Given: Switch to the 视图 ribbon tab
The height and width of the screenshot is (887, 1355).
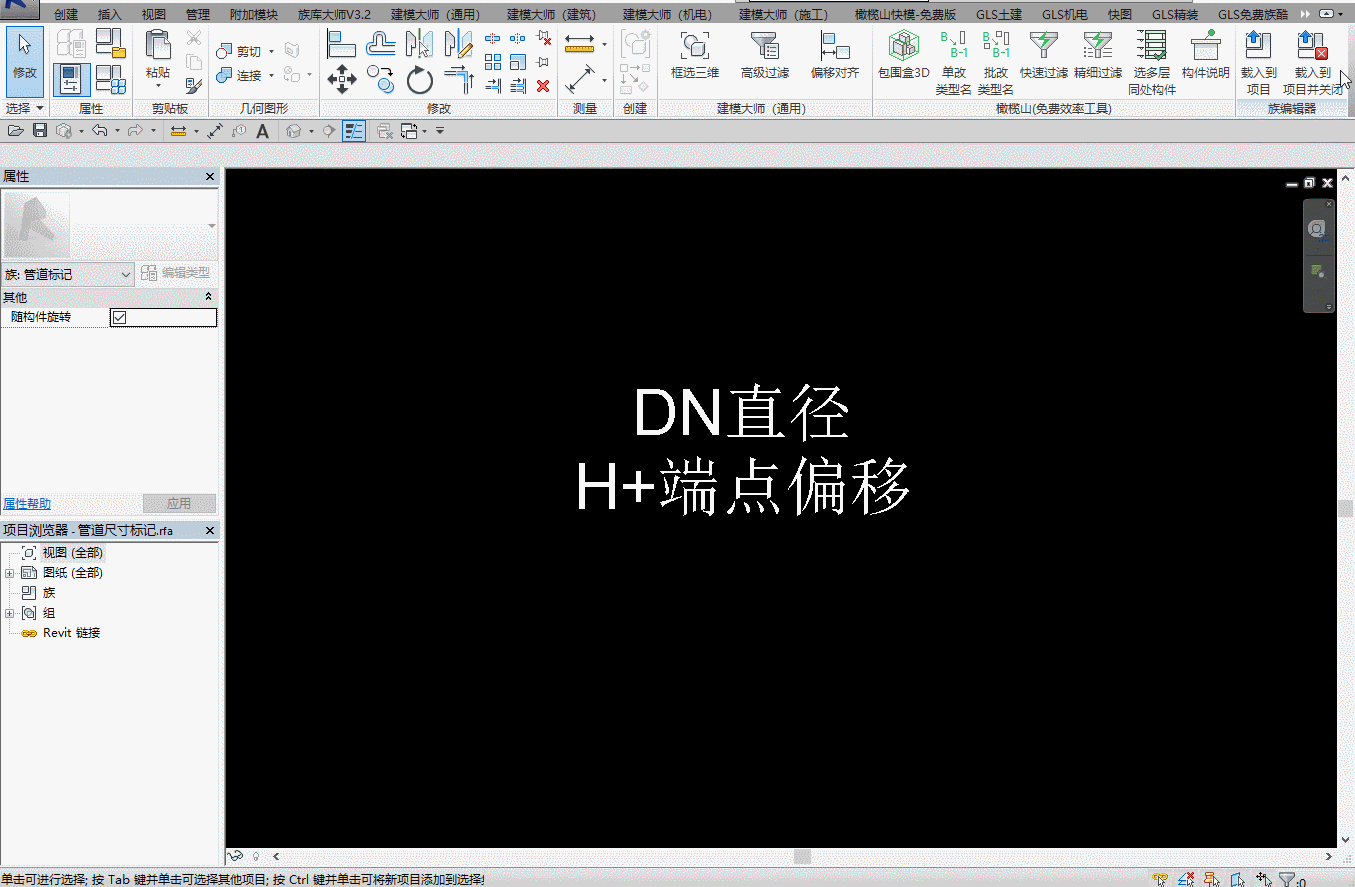Looking at the screenshot, I should (154, 15).
